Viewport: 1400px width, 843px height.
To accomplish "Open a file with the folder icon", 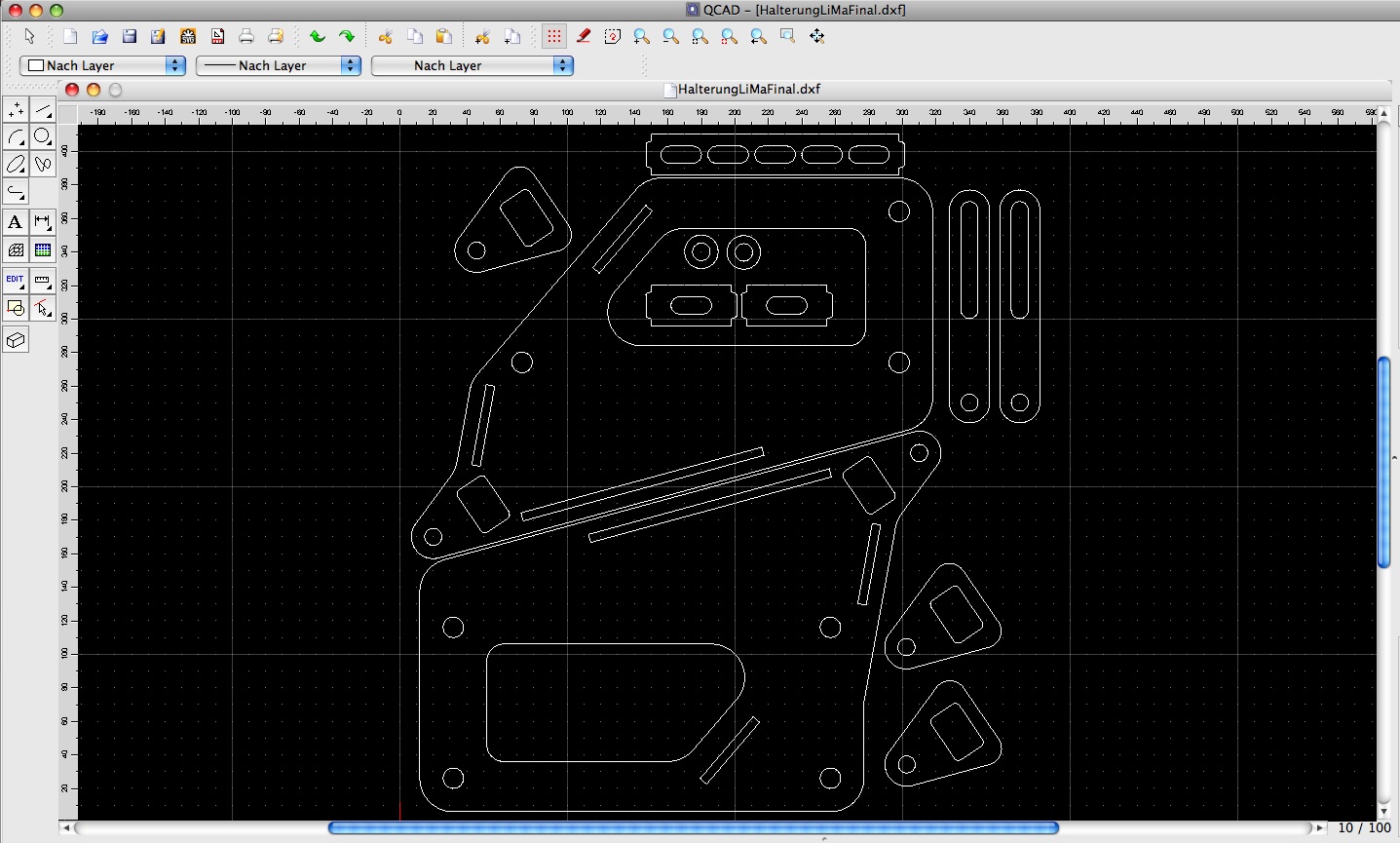I will [x=99, y=36].
